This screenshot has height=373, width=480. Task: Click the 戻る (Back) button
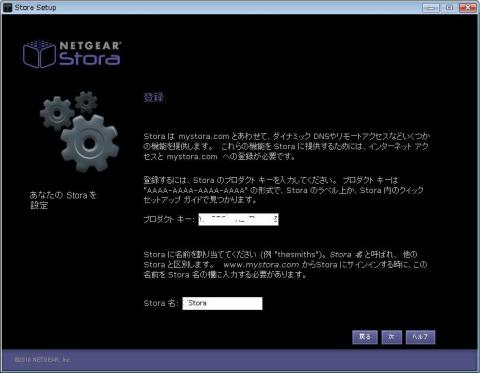[365, 337]
